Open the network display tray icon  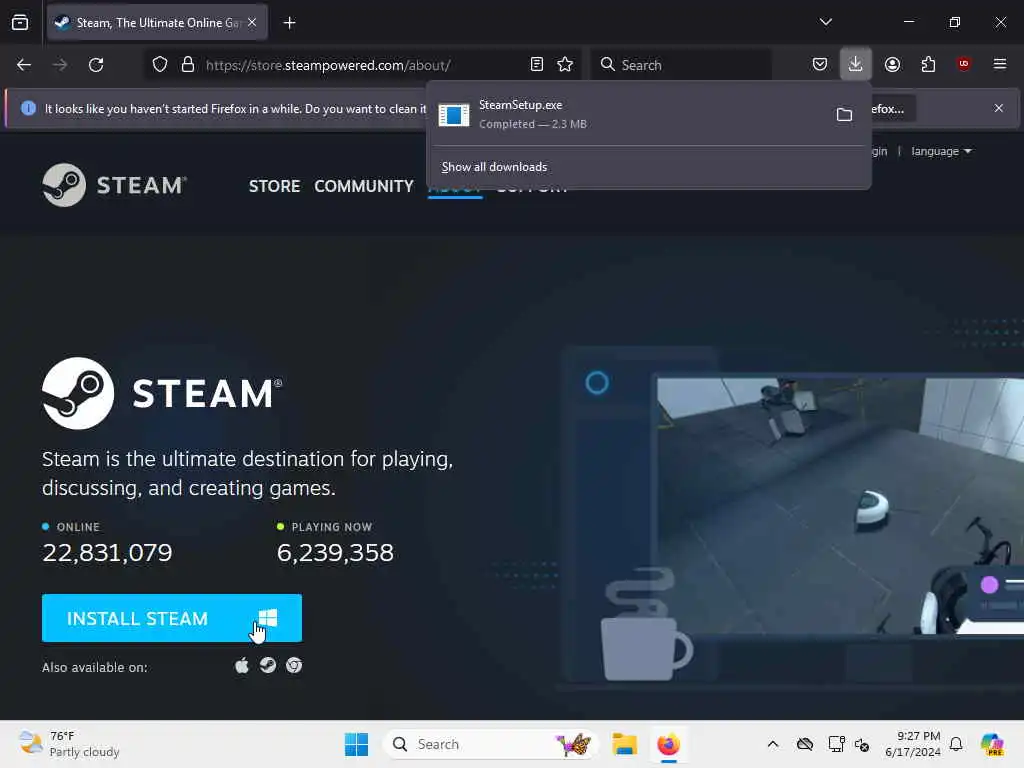click(x=836, y=744)
